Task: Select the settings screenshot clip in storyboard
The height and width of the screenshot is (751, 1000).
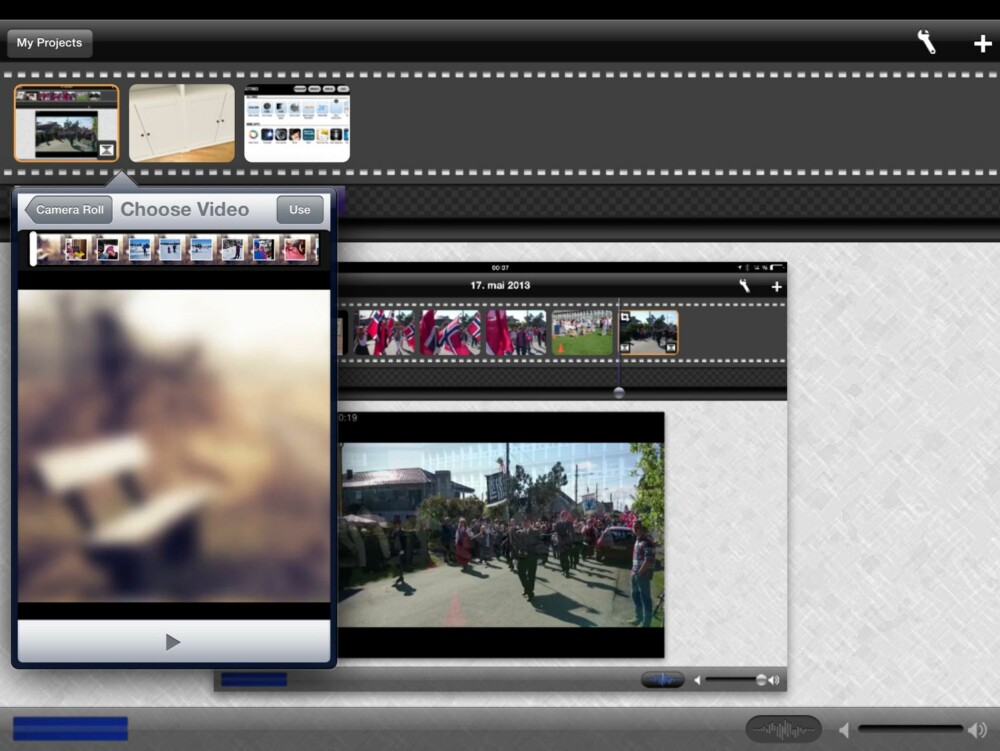Action: [x=297, y=123]
